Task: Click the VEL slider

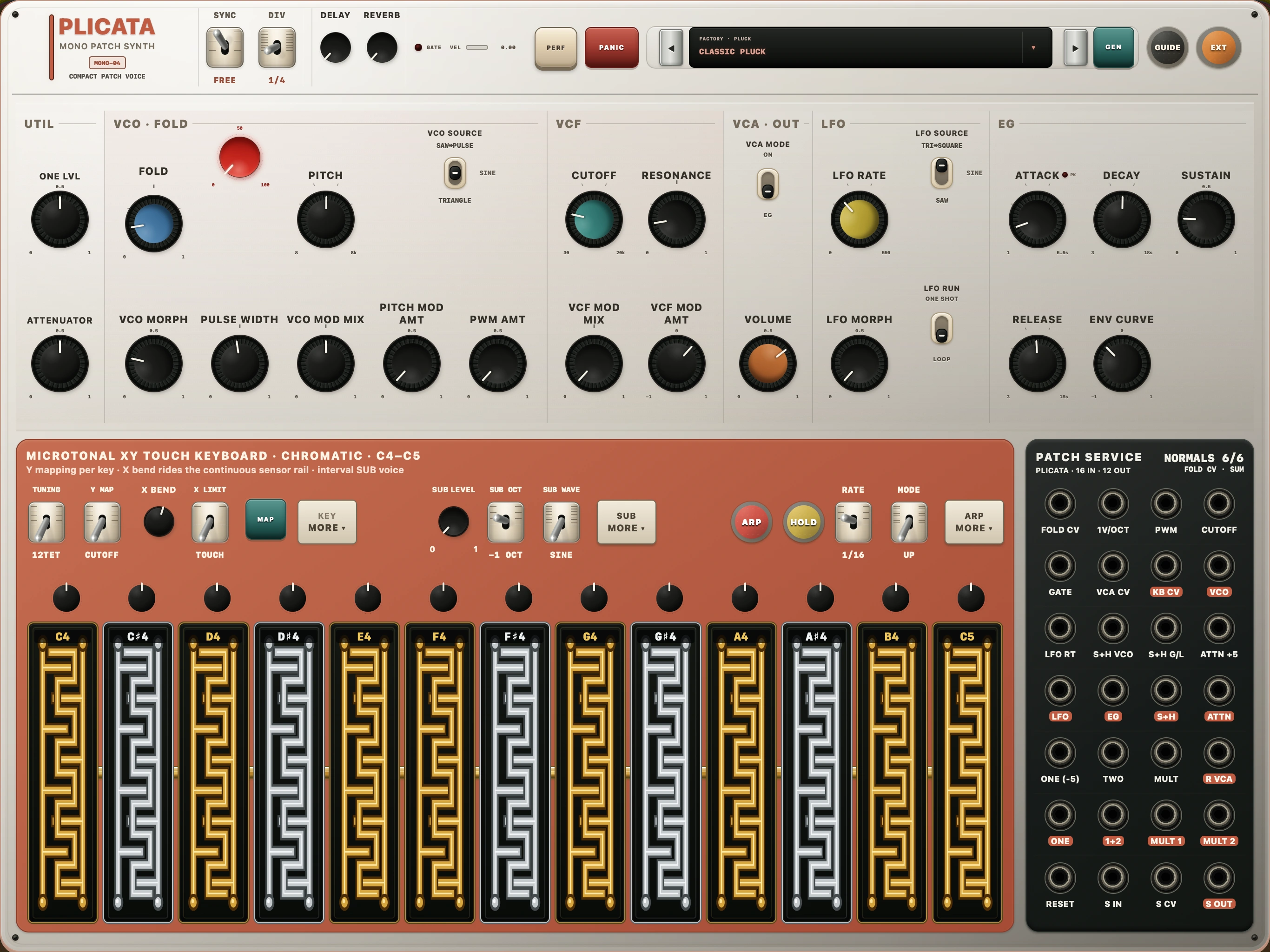Action: [476, 48]
